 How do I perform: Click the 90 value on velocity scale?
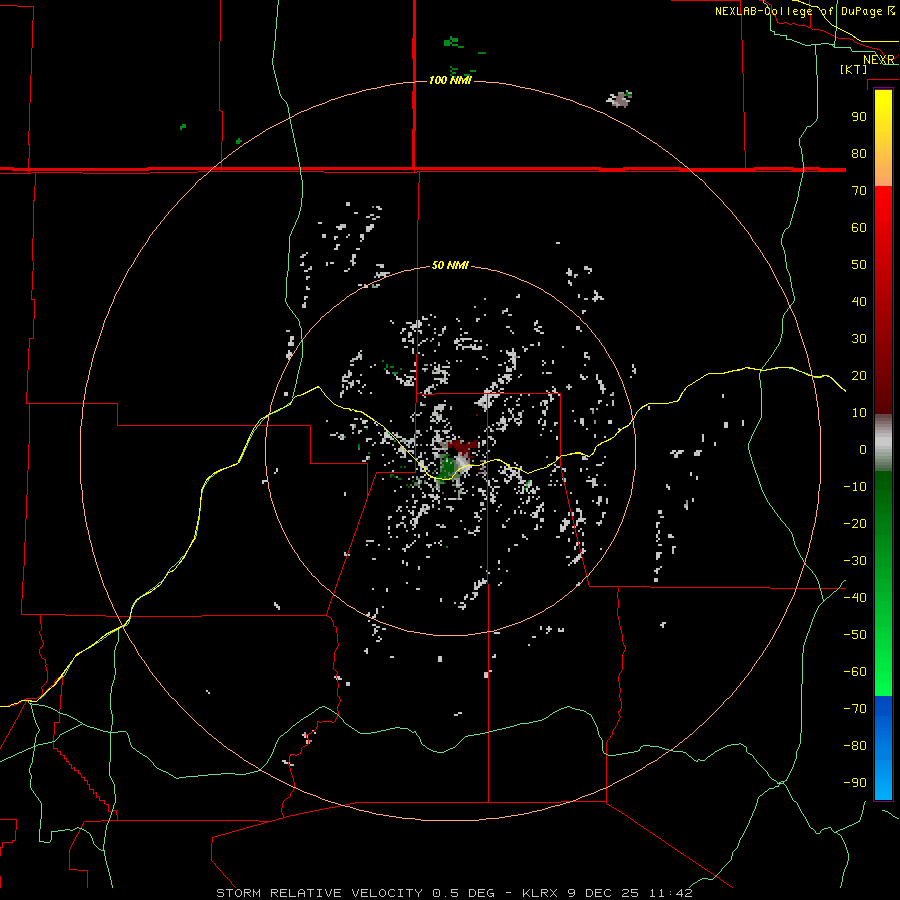[859, 117]
